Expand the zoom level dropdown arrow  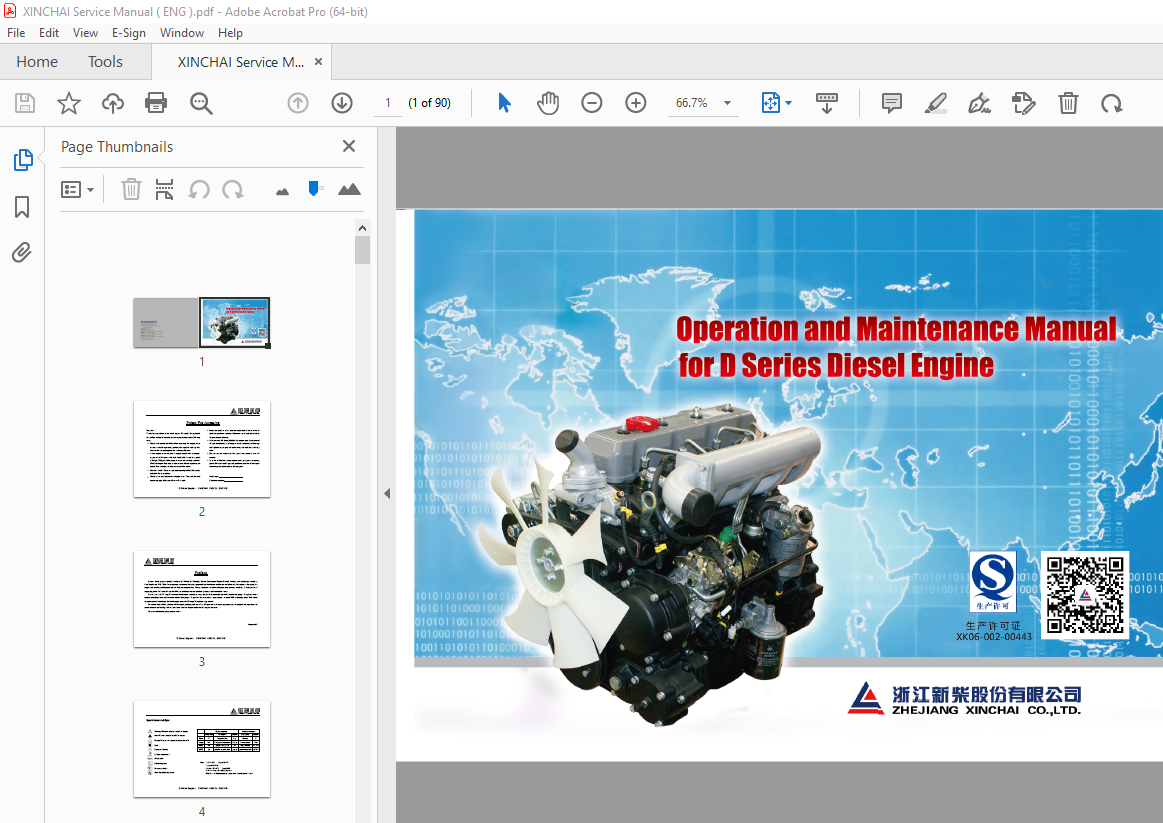pyautogui.click(x=728, y=103)
